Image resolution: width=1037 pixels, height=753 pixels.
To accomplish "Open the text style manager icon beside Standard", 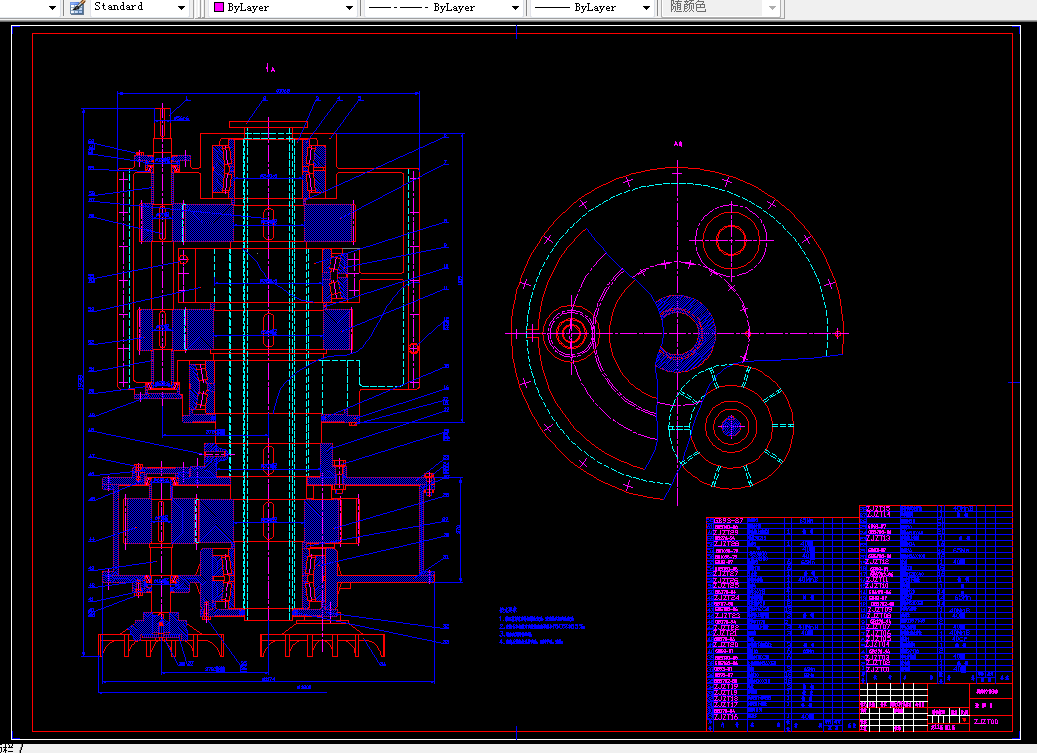I will coord(75,8).
